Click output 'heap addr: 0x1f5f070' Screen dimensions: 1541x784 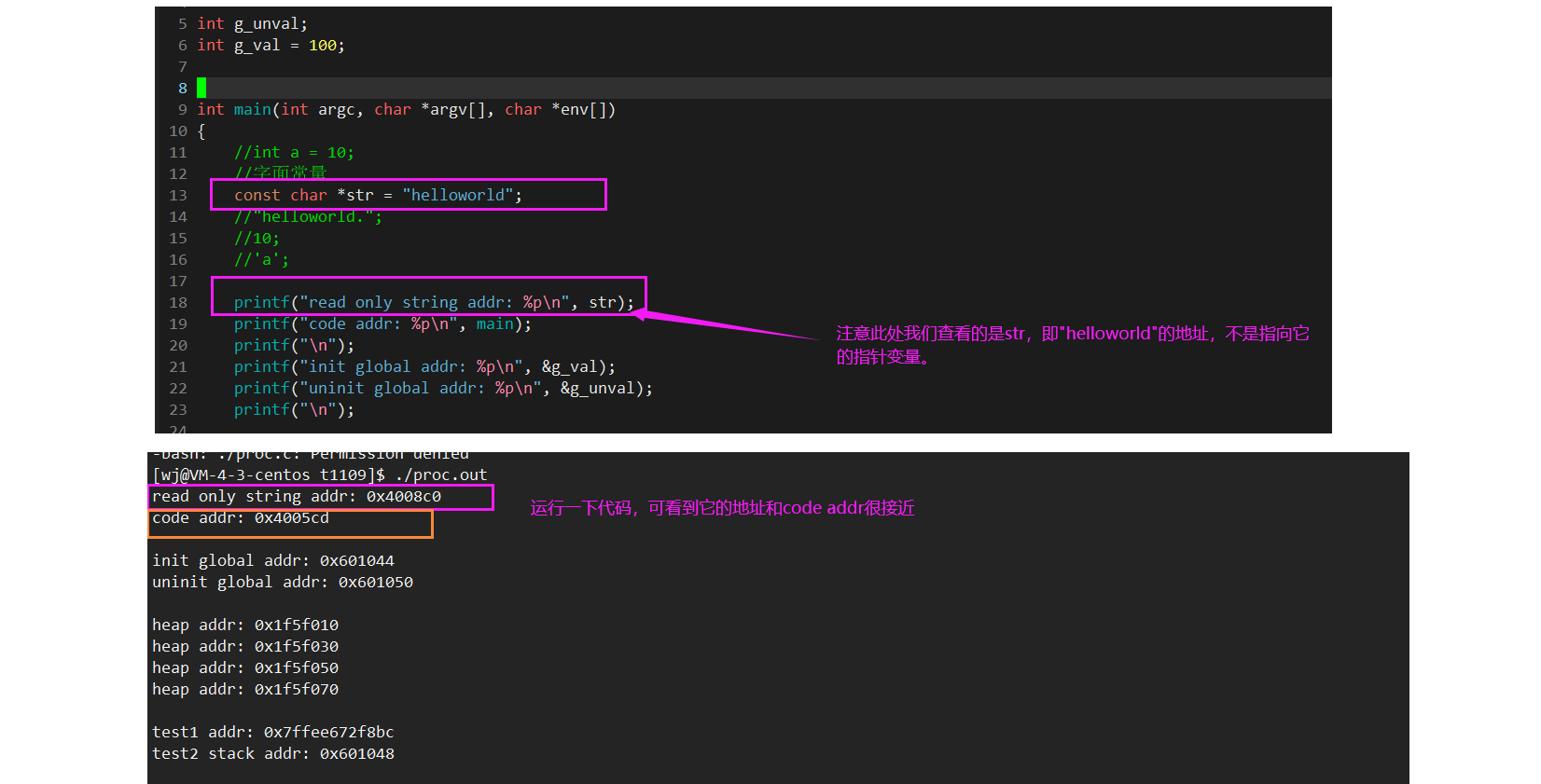point(245,690)
